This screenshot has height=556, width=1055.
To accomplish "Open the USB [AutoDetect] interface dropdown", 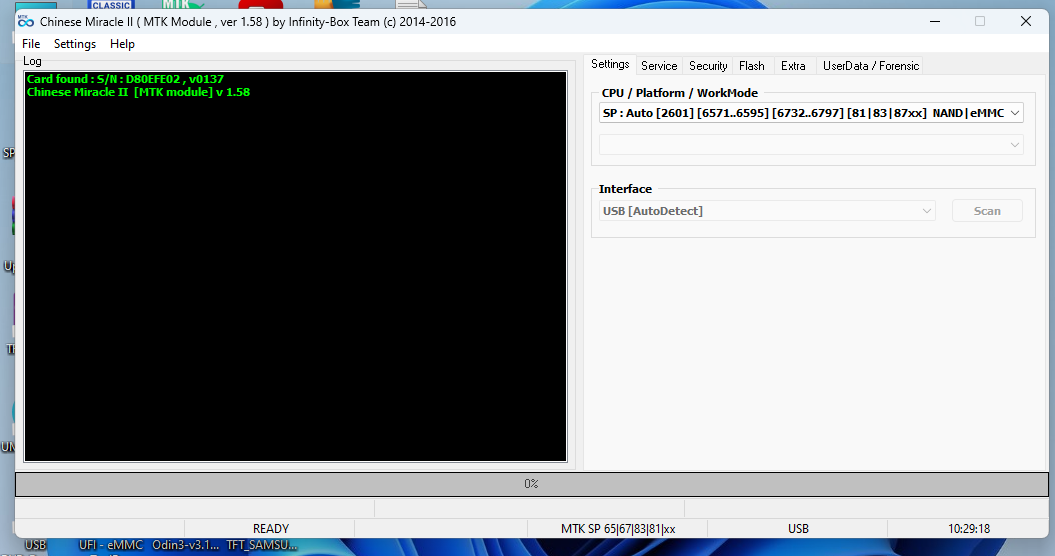I will click(x=767, y=211).
